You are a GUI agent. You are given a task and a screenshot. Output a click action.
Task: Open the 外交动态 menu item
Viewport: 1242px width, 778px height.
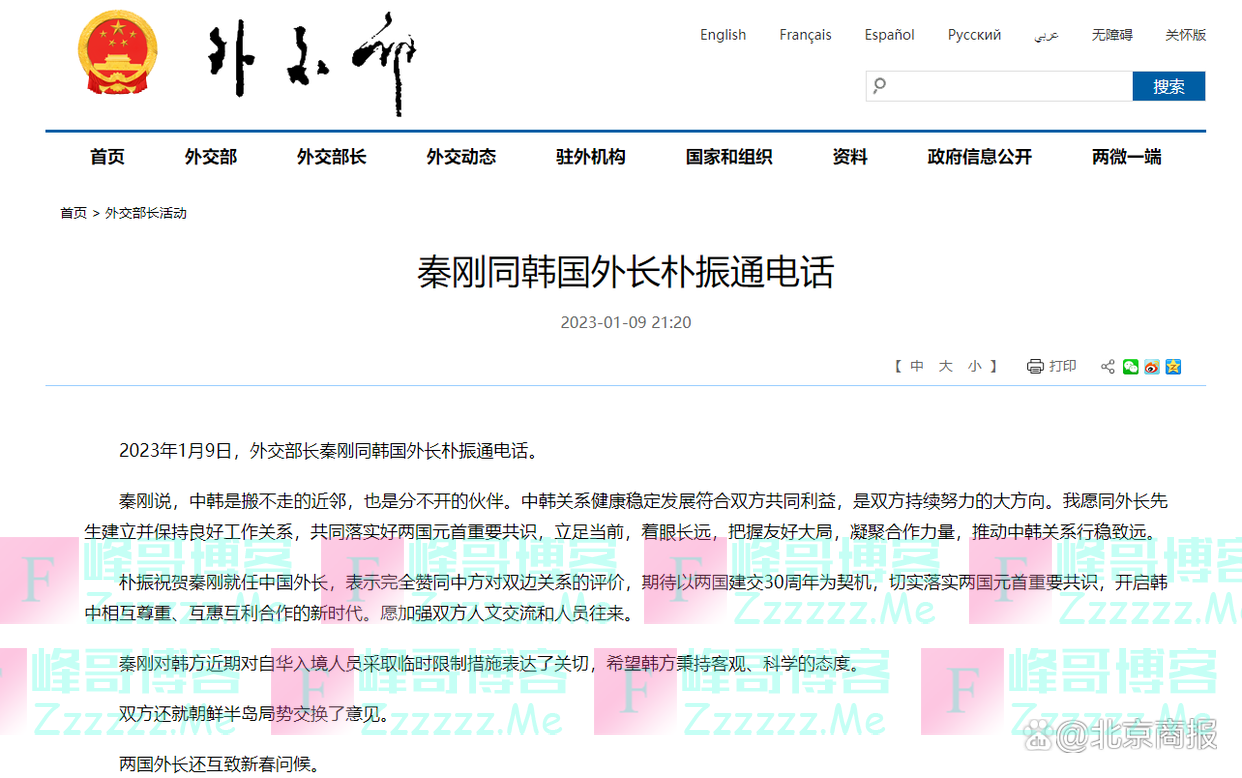pos(461,157)
